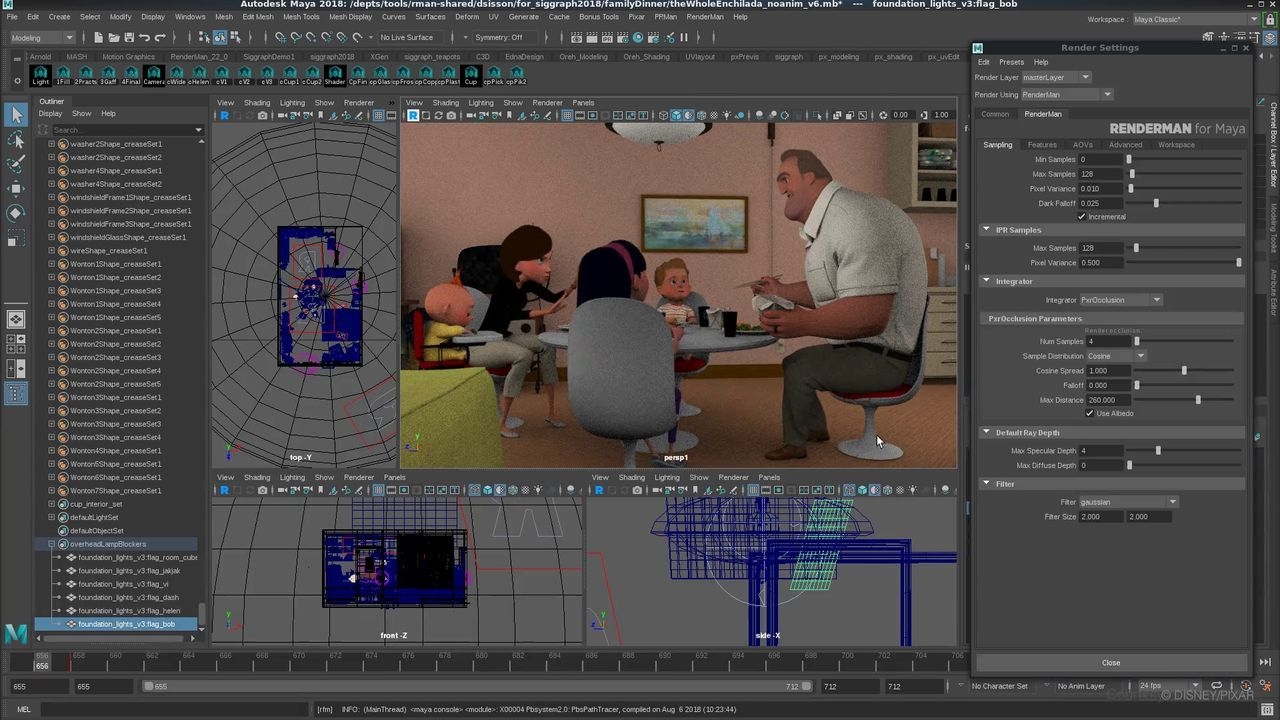
Task: Click the Camera shelf icon
Action: [154, 75]
